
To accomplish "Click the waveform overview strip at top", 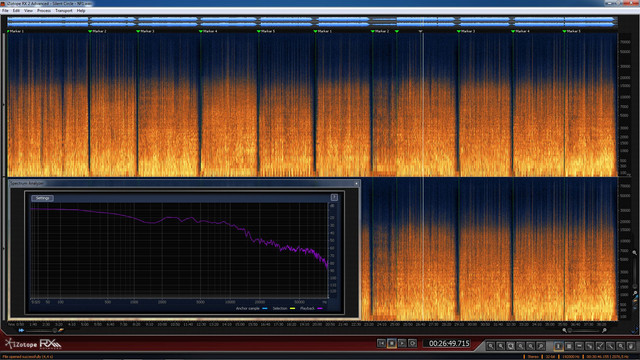I will 312,22.
